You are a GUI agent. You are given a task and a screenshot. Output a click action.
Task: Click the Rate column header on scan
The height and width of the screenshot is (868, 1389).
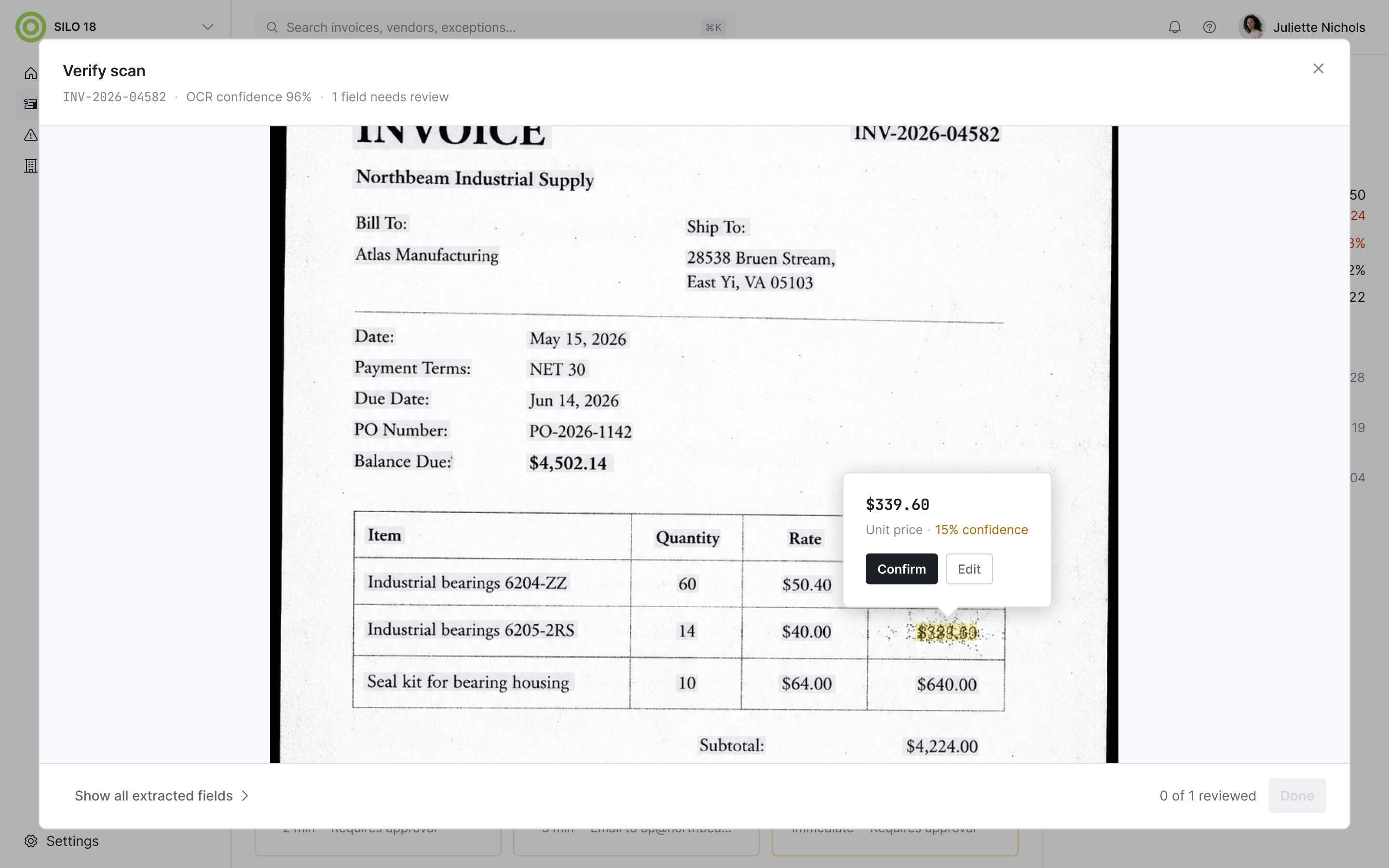coord(804,539)
